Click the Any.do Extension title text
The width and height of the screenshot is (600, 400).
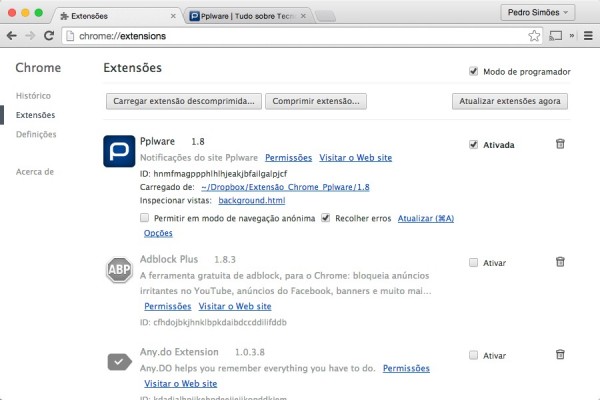(179, 352)
